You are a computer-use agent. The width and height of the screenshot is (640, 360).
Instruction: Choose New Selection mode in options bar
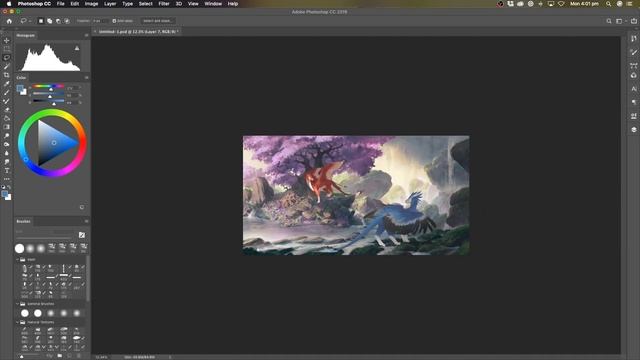[41, 21]
